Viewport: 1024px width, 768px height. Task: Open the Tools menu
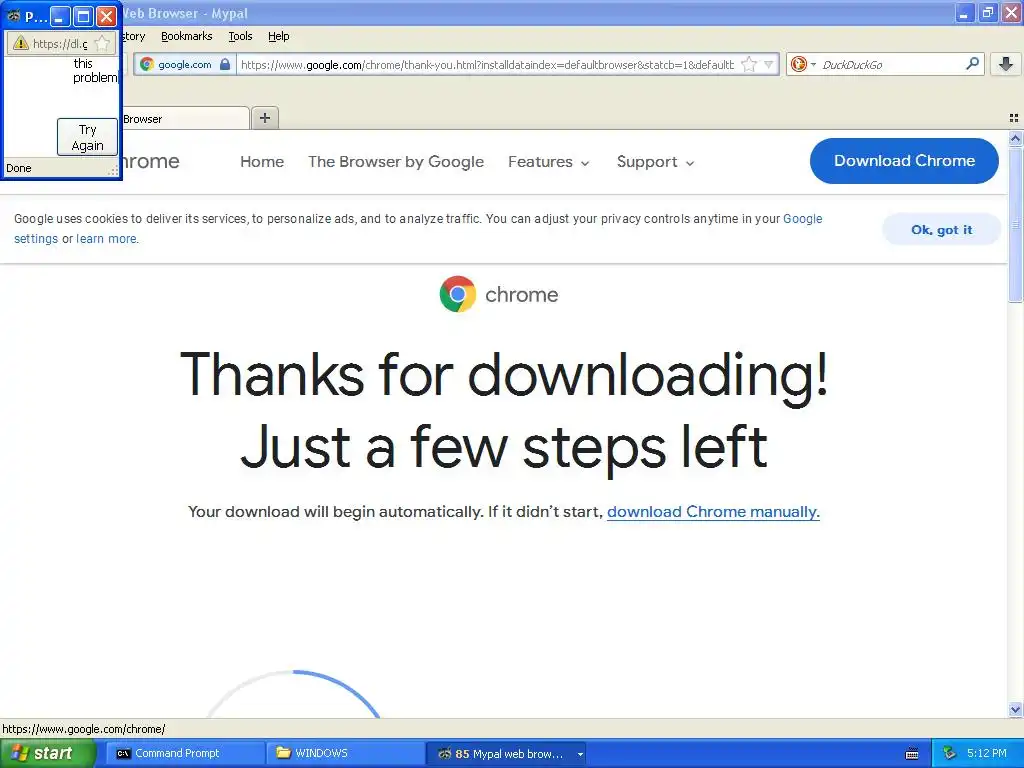tap(240, 36)
